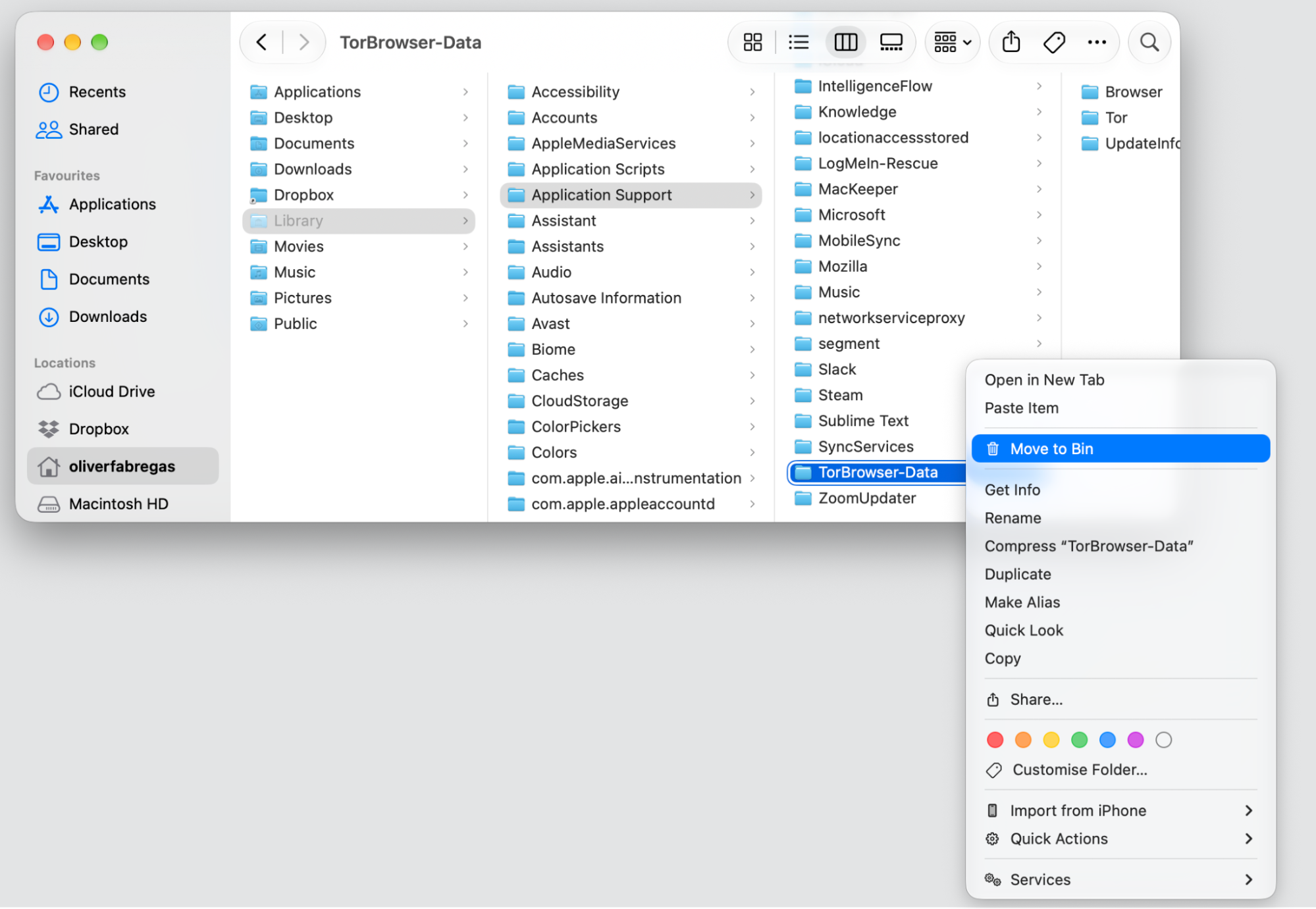Viewport: 1316px width, 909px height.
Task: Click the Finder search magnifier
Action: click(x=1149, y=42)
